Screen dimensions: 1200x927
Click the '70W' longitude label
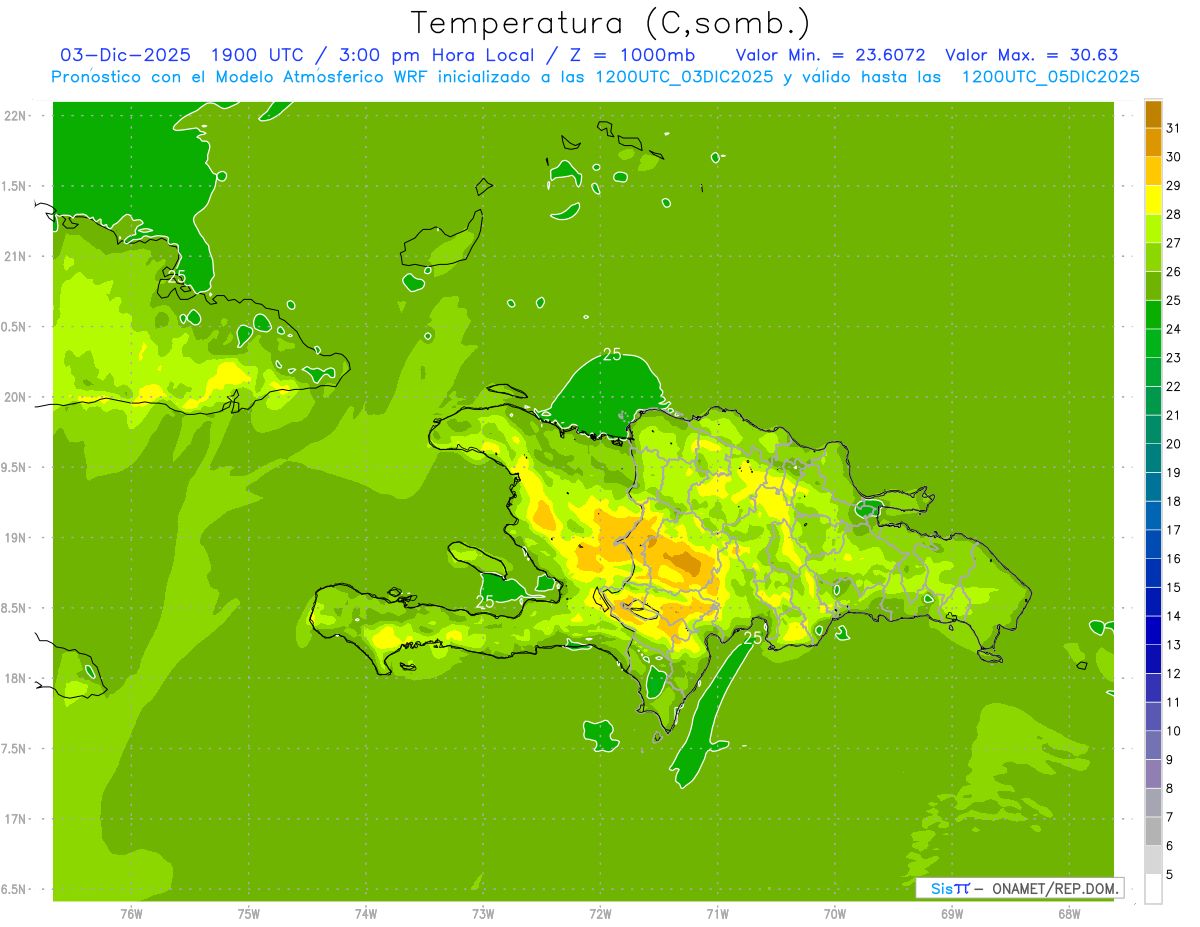click(835, 914)
